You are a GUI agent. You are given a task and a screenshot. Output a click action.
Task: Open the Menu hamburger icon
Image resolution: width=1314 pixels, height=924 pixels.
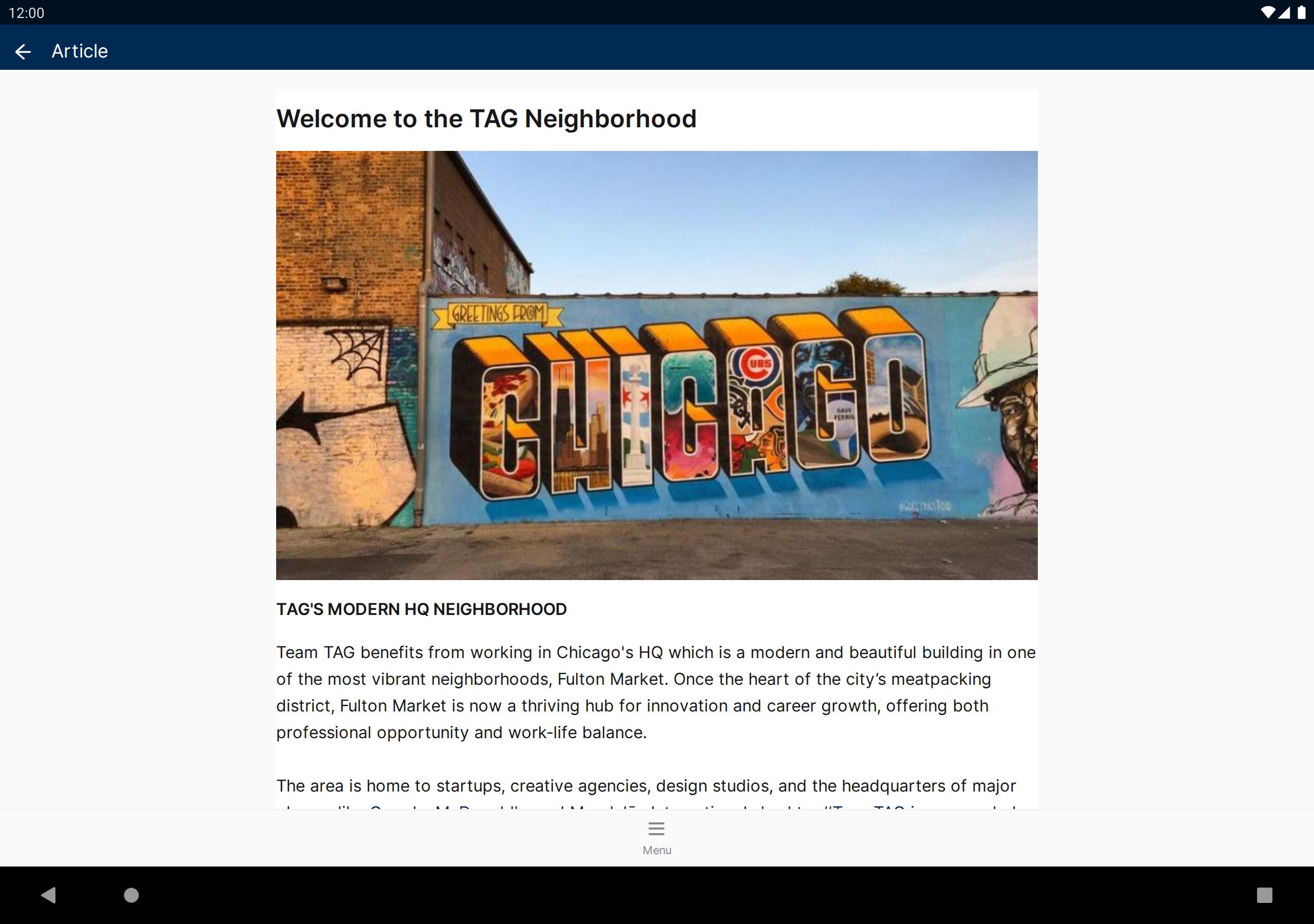pos(656,829)
